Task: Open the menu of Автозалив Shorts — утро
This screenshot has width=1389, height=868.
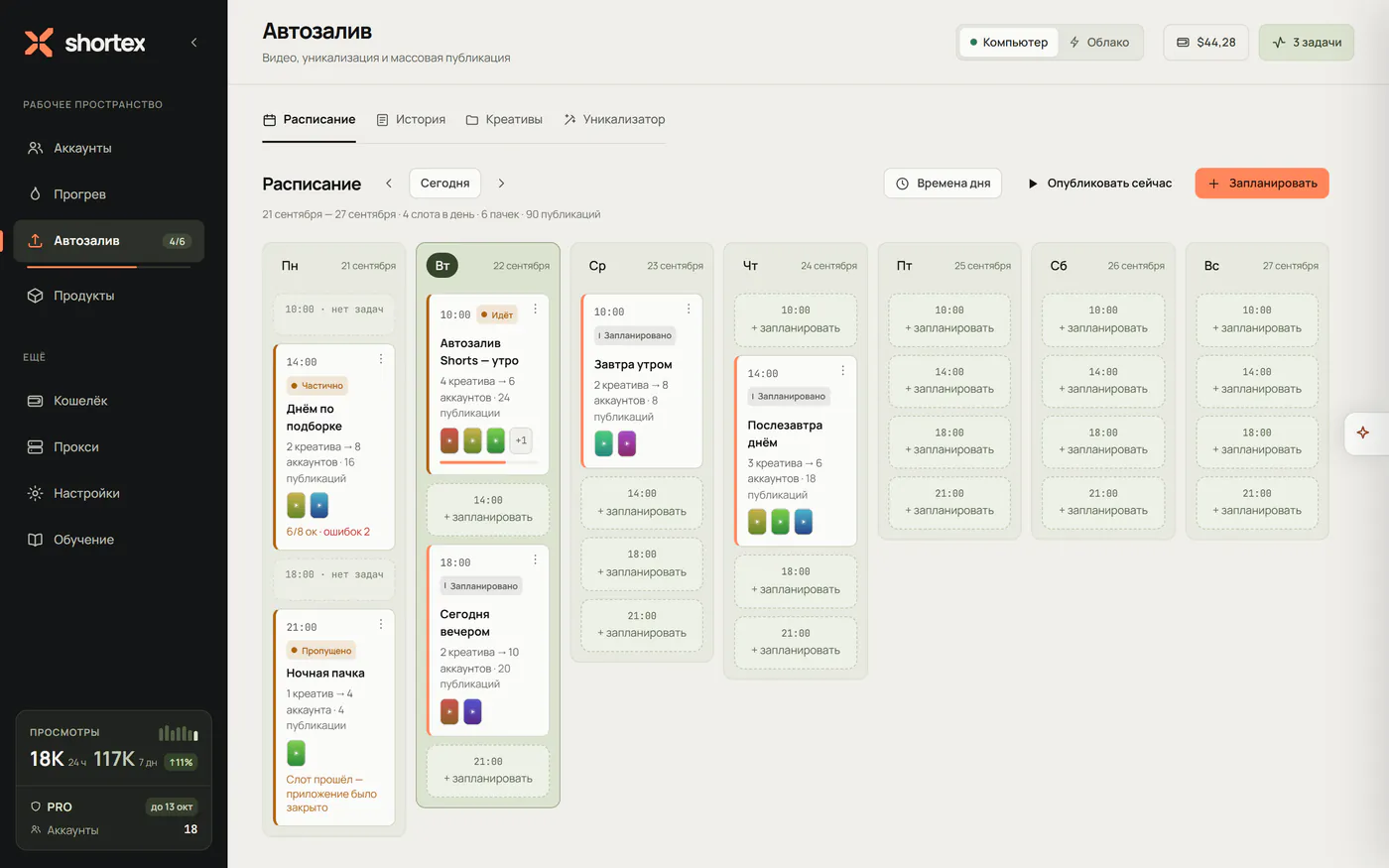Action: [535, 310]
